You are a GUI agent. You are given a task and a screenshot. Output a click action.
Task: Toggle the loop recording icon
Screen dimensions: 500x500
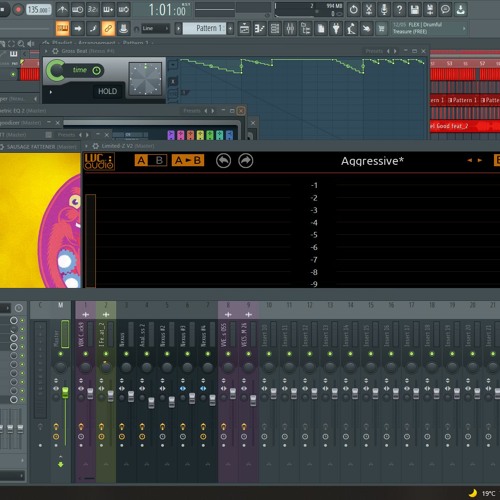tap(123, 10)
